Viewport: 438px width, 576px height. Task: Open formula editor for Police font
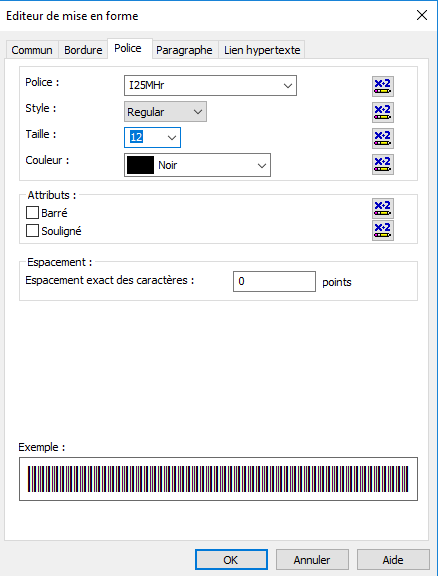383,86
